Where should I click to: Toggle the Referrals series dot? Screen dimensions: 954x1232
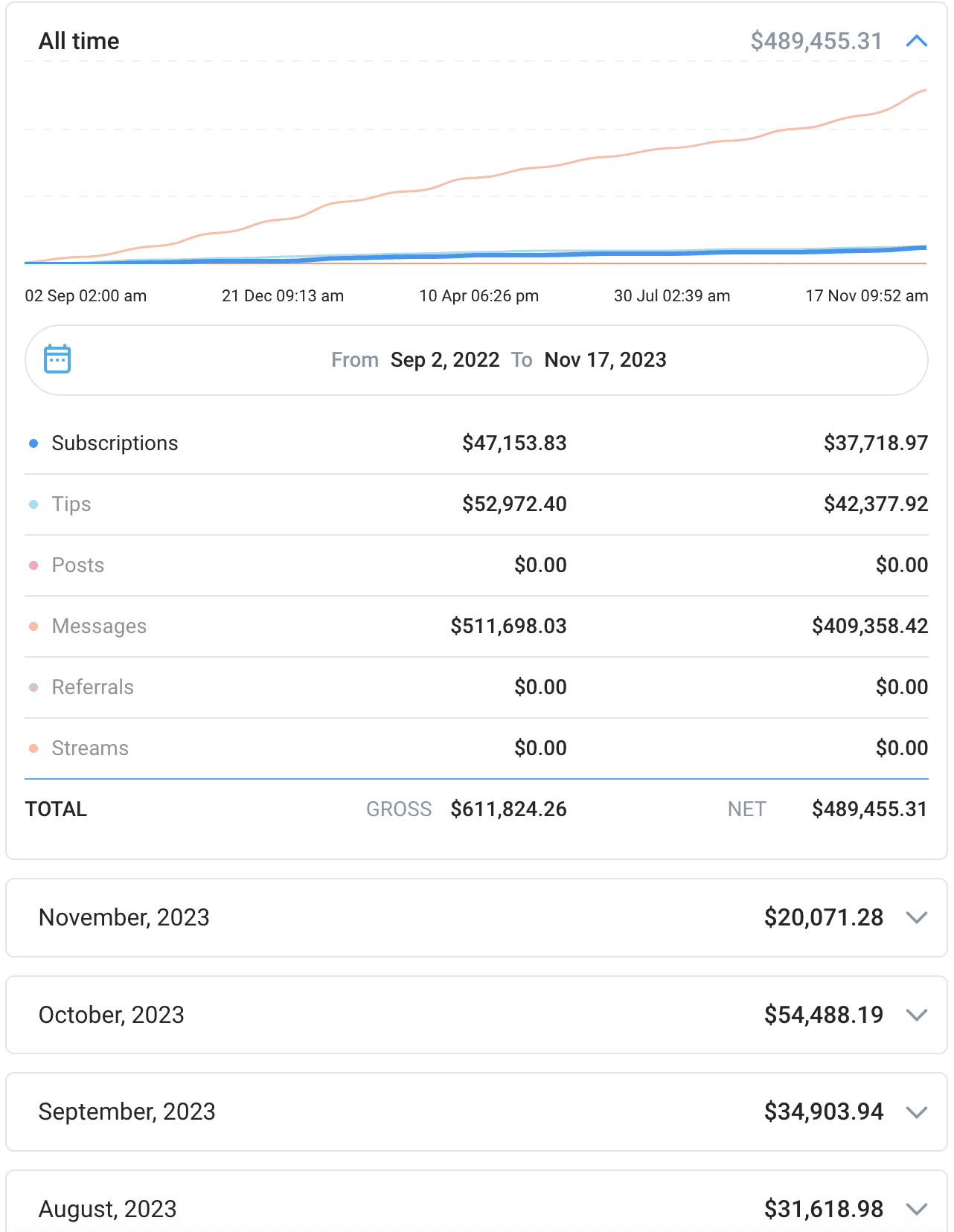[x=33, y=687]
